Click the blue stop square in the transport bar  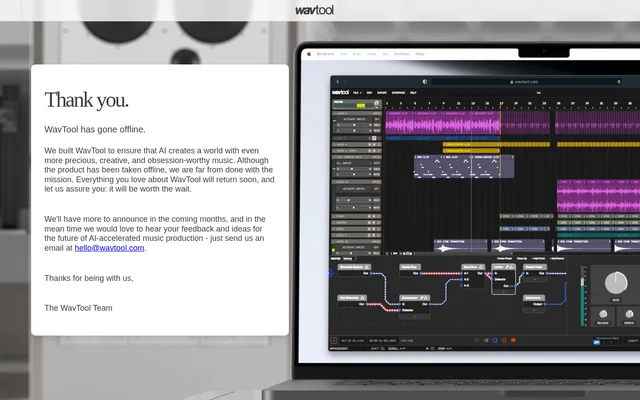(x=495, y=340)
